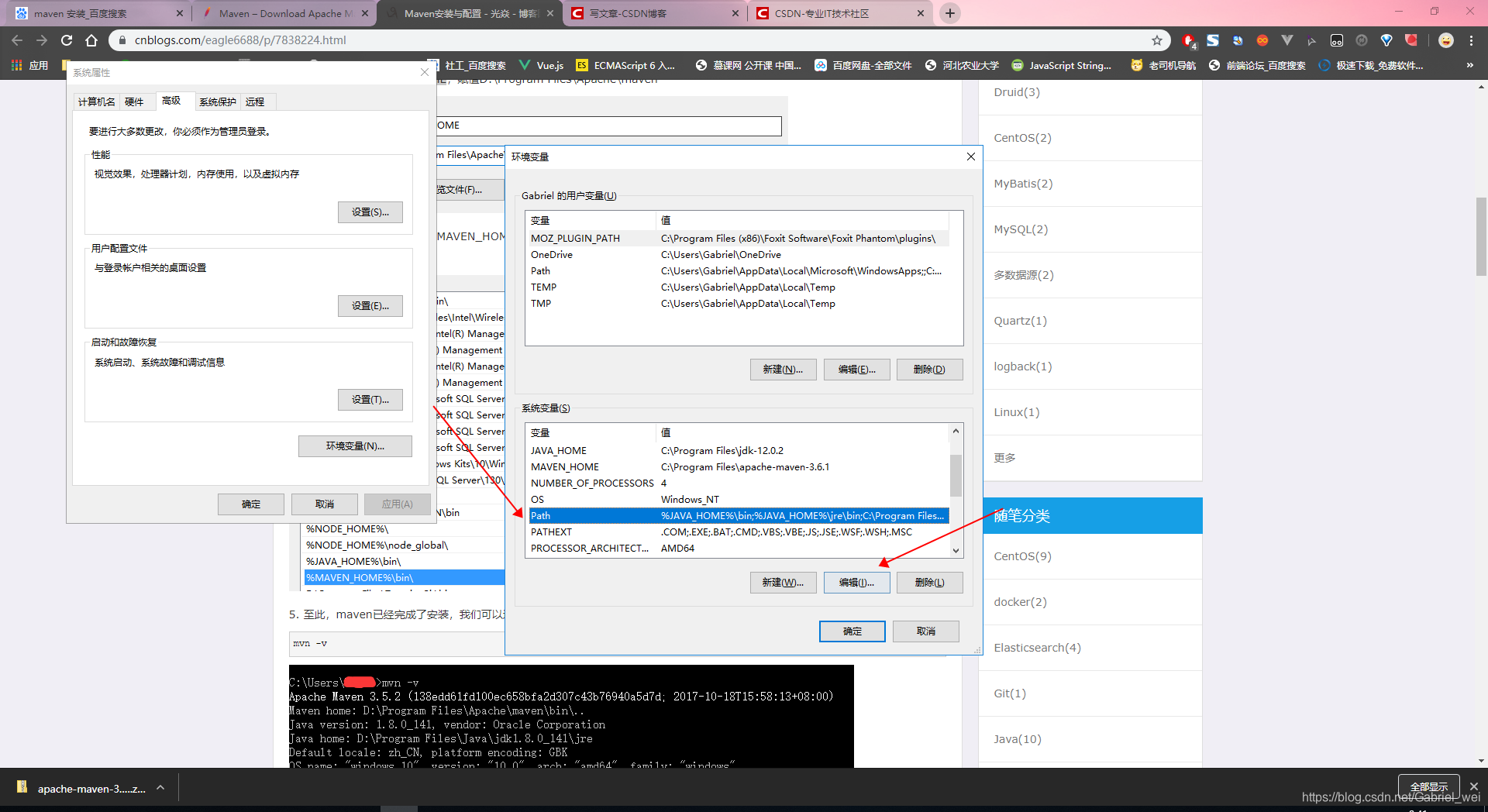The width and height of the screenshot is (1488, 812).
Task: Bookmark this page with the star icon
Action: point(1157,40)
